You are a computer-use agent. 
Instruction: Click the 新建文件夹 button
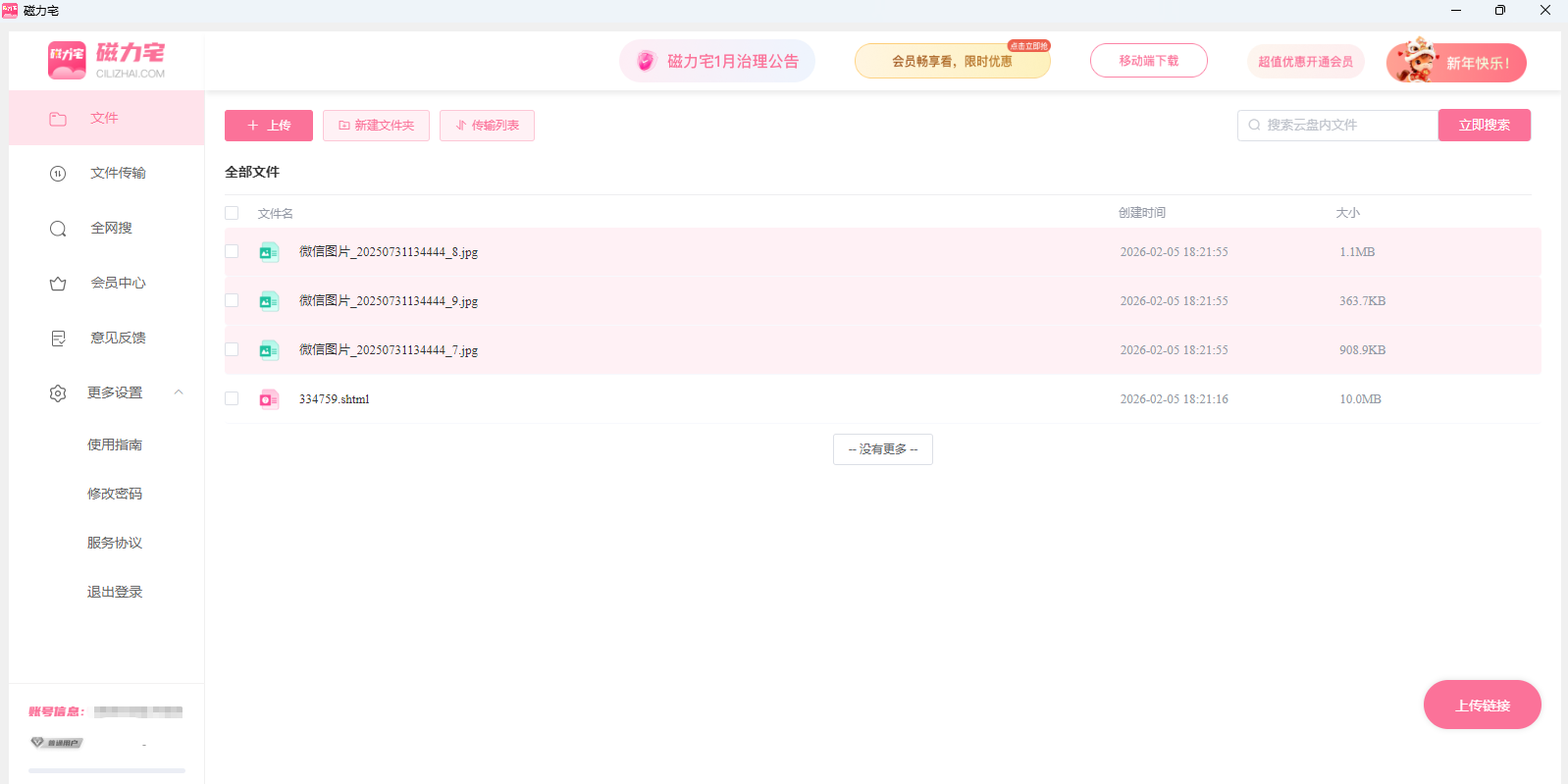click(x=376, y=126)
